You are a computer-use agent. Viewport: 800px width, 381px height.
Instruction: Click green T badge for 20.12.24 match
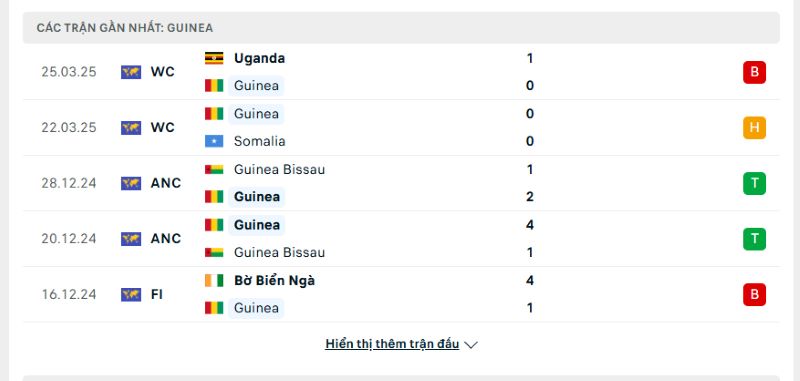(754, 239)
